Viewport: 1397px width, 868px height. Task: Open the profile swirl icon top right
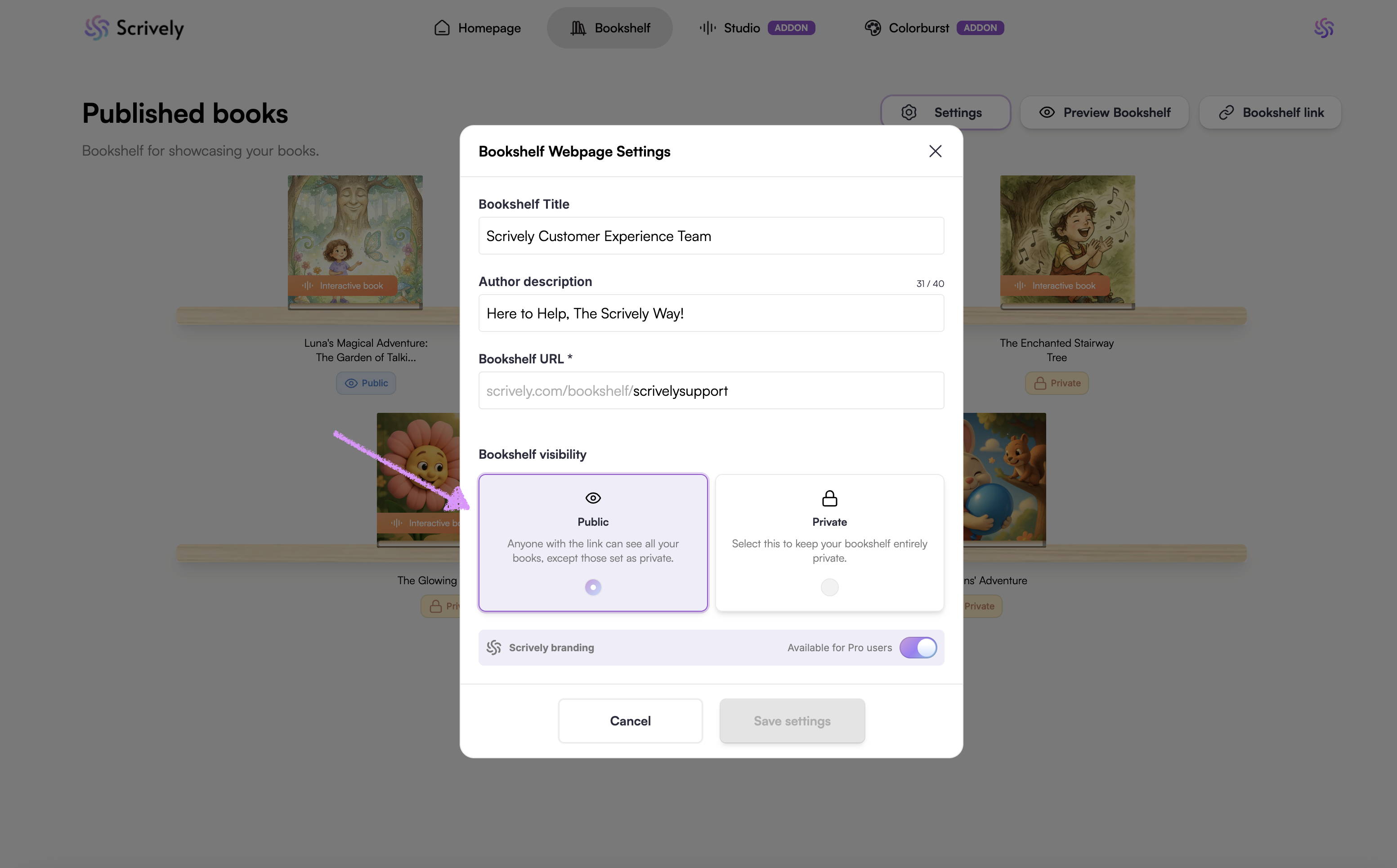point(1324,27)
